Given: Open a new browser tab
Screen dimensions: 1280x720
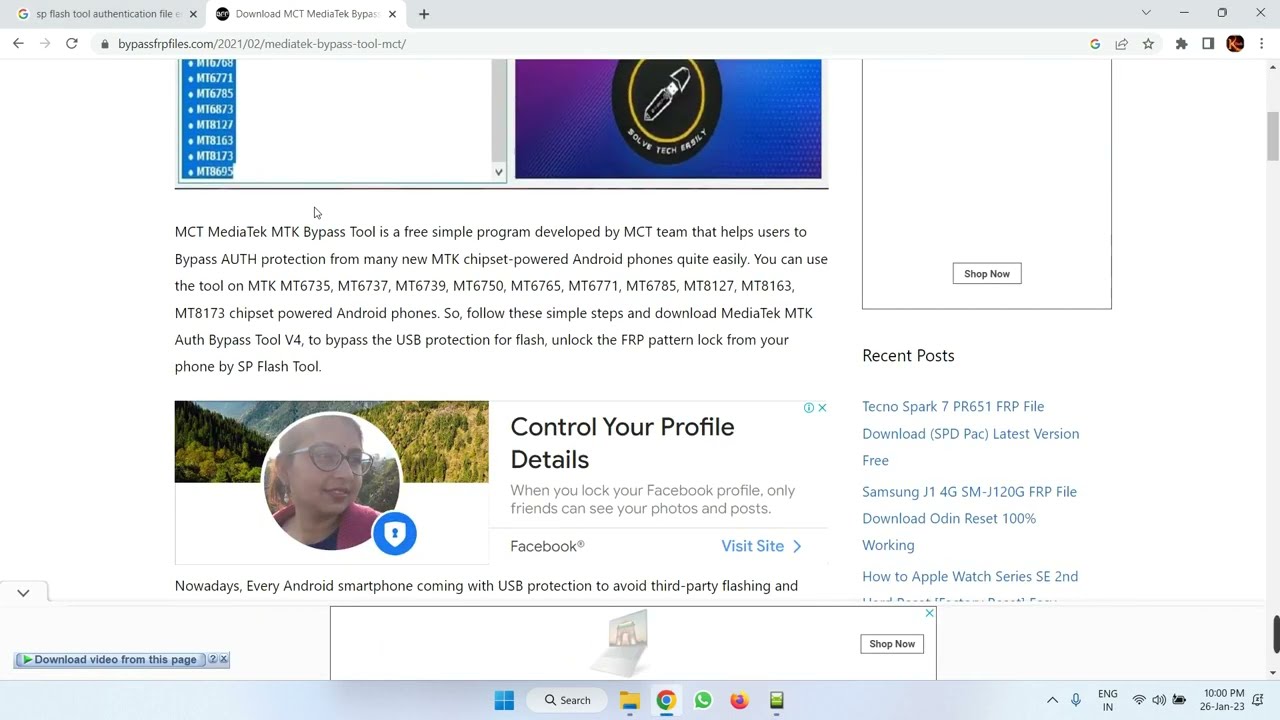Looking at the screenshot, I should (424, 14).
